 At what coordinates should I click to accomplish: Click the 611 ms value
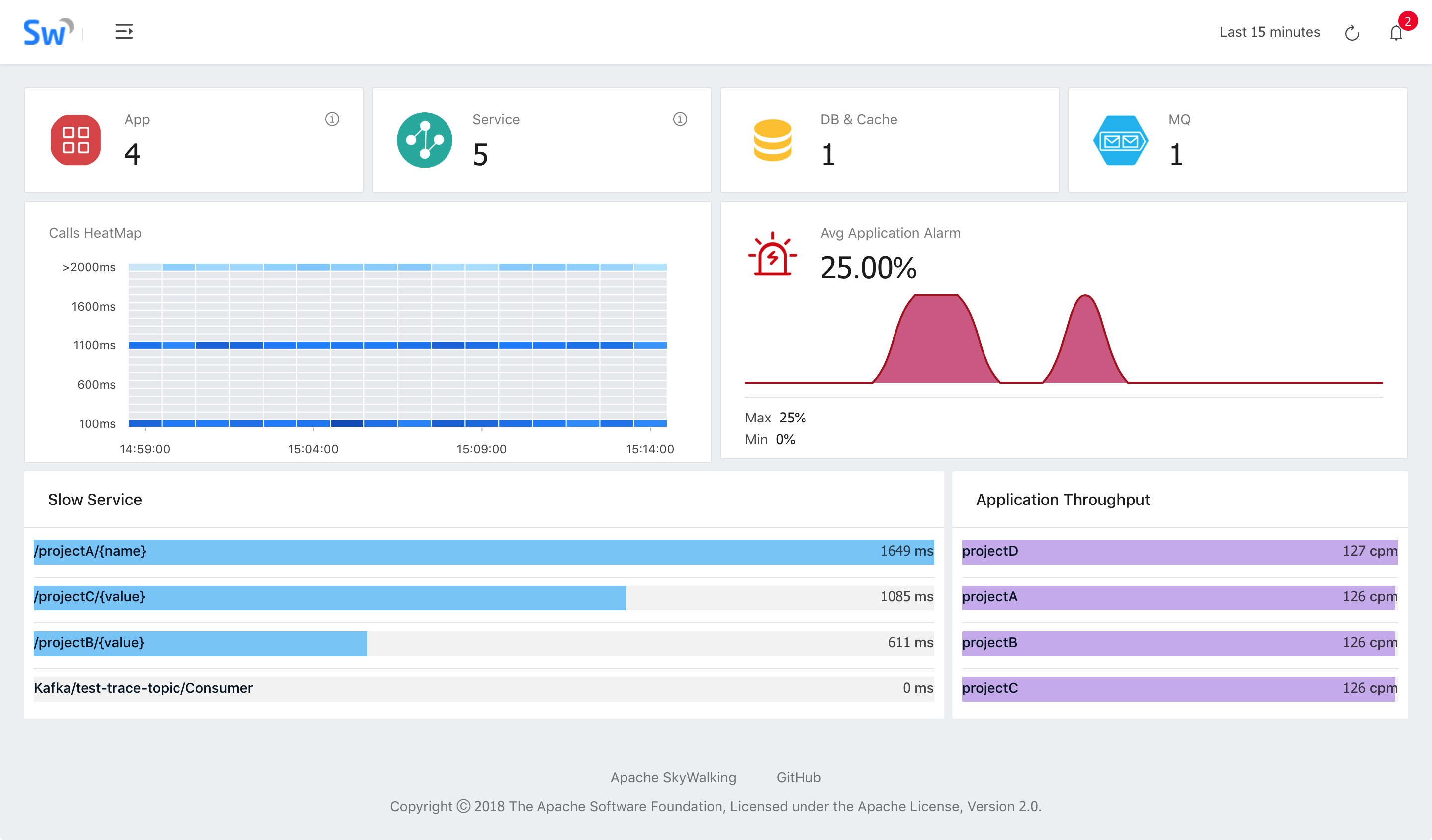coord(910,642)
